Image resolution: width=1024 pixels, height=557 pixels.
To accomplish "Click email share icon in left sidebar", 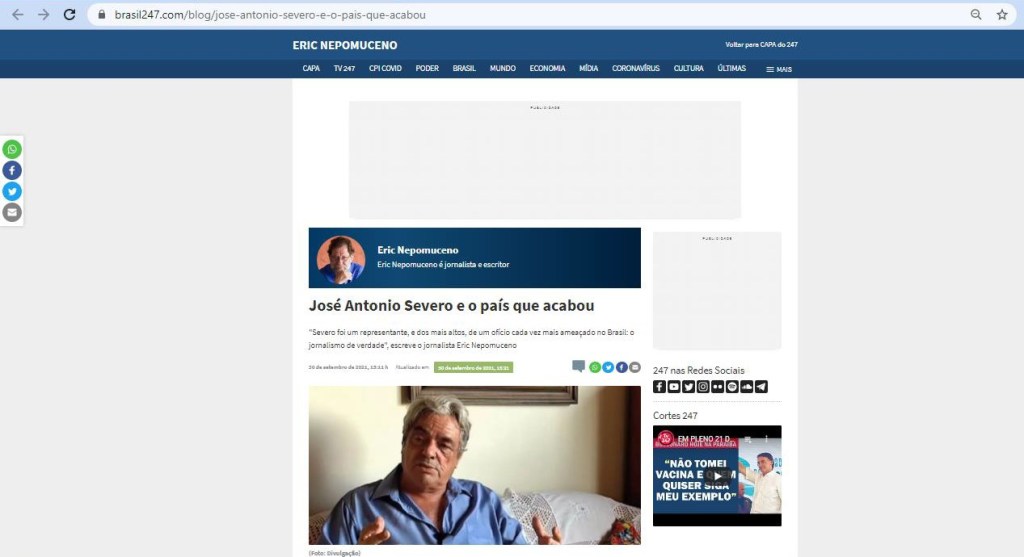I will coord(12,212).
